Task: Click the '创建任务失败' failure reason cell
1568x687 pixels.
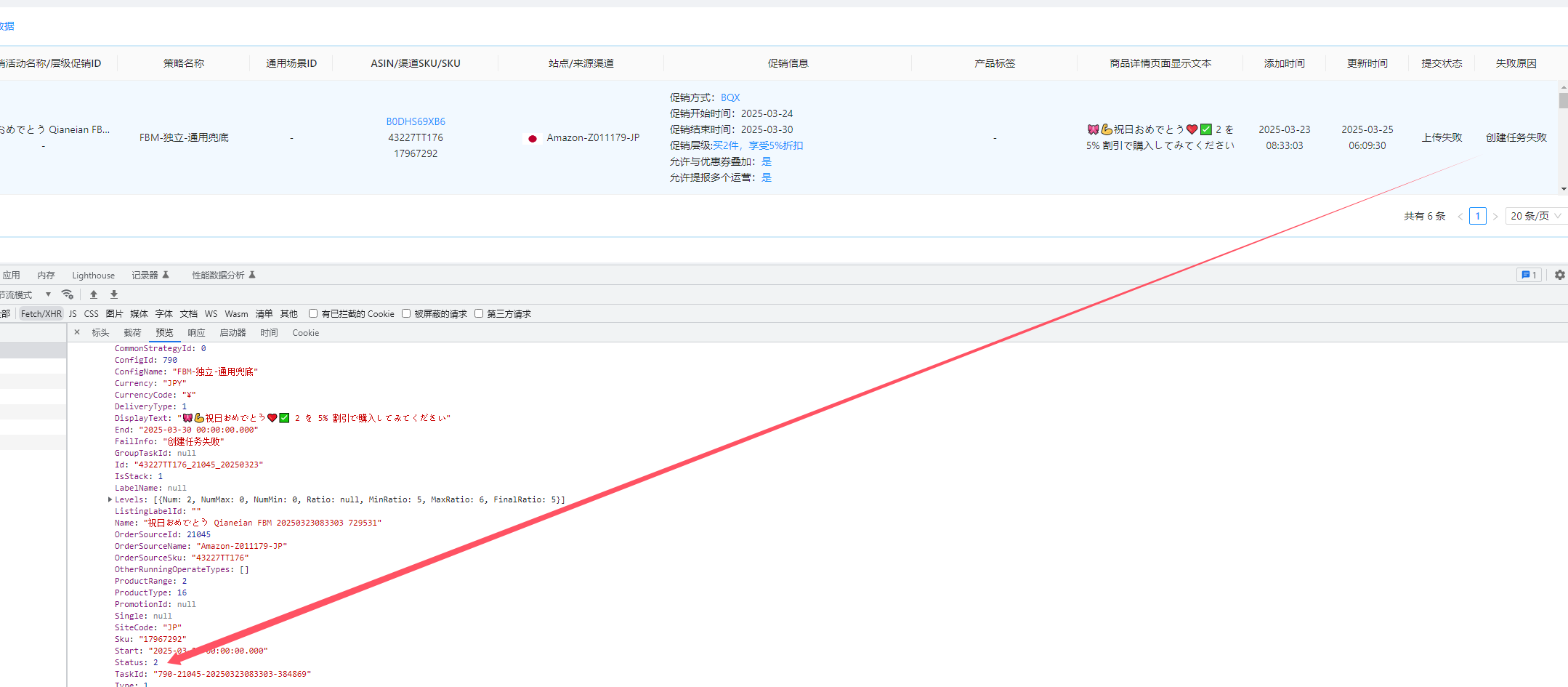Action: [x=1516, y=137]
